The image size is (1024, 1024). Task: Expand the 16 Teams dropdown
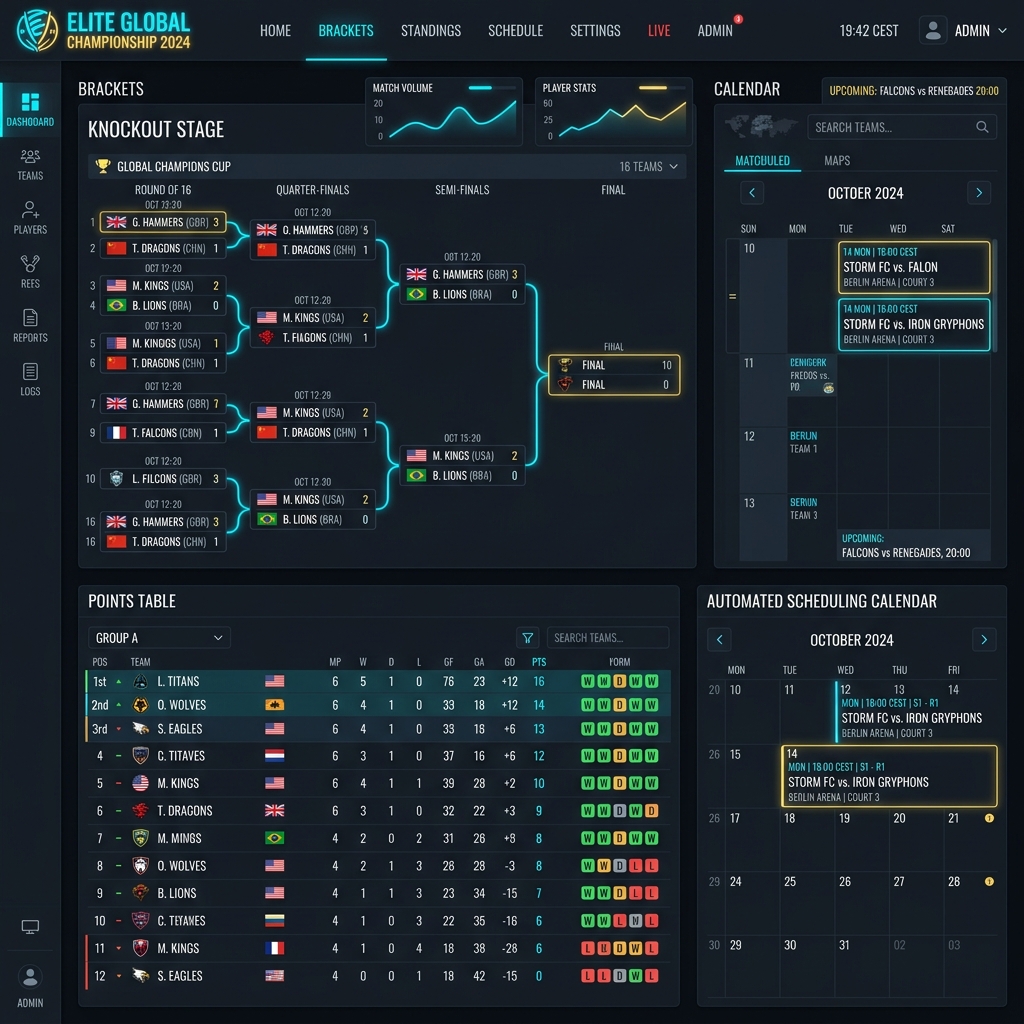[648, 167]
